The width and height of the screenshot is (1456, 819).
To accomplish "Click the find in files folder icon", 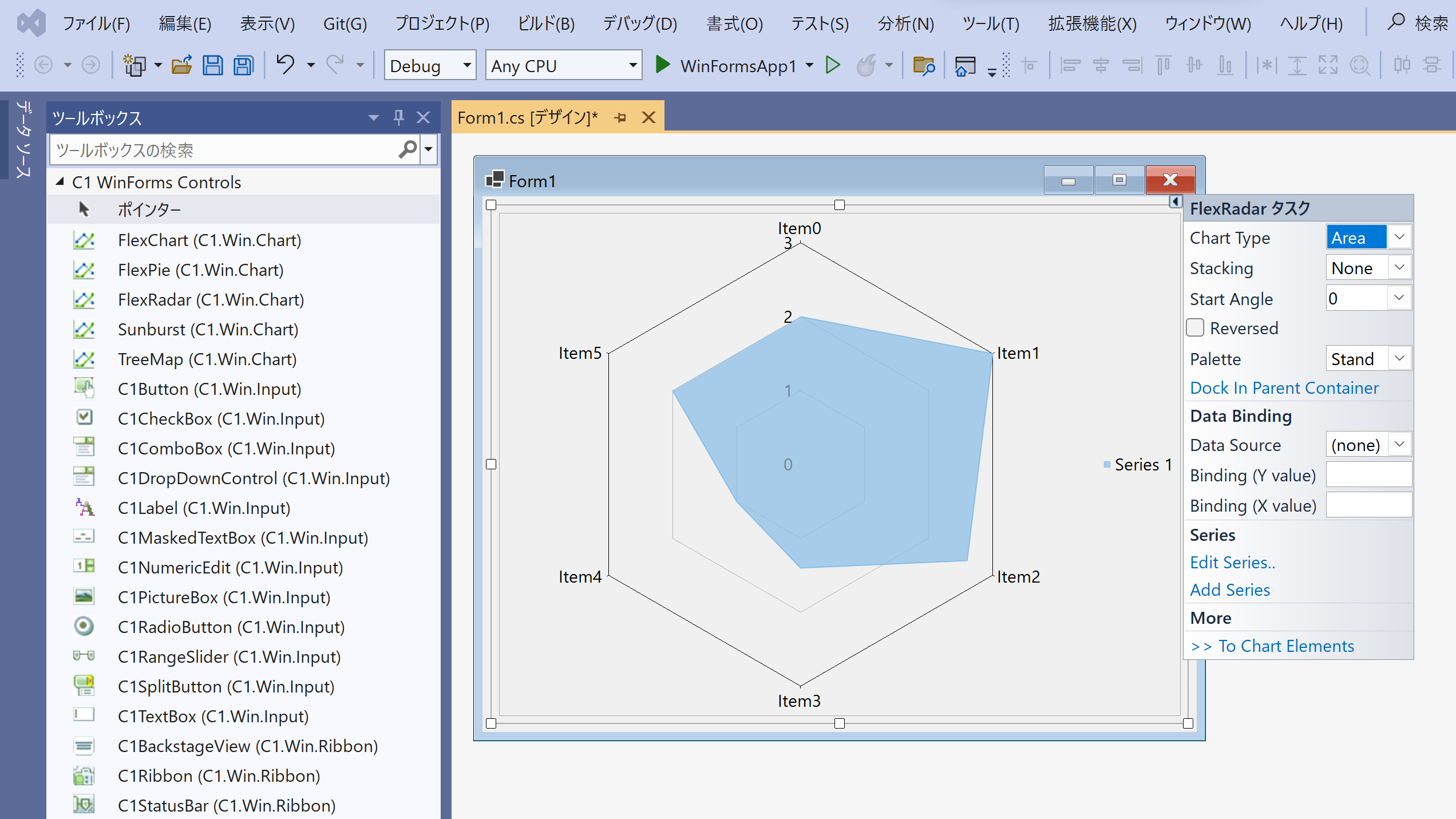I will (x=924, y=65).
